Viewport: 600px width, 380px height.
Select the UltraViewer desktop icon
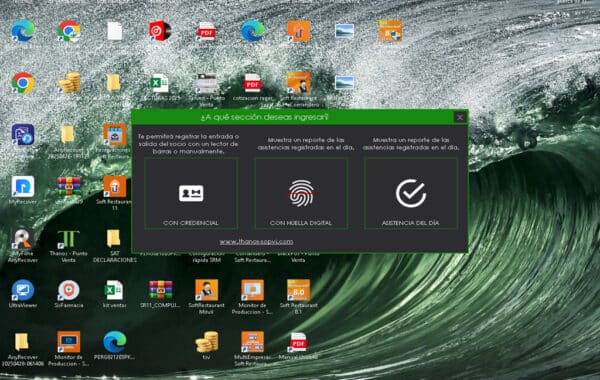23,294
